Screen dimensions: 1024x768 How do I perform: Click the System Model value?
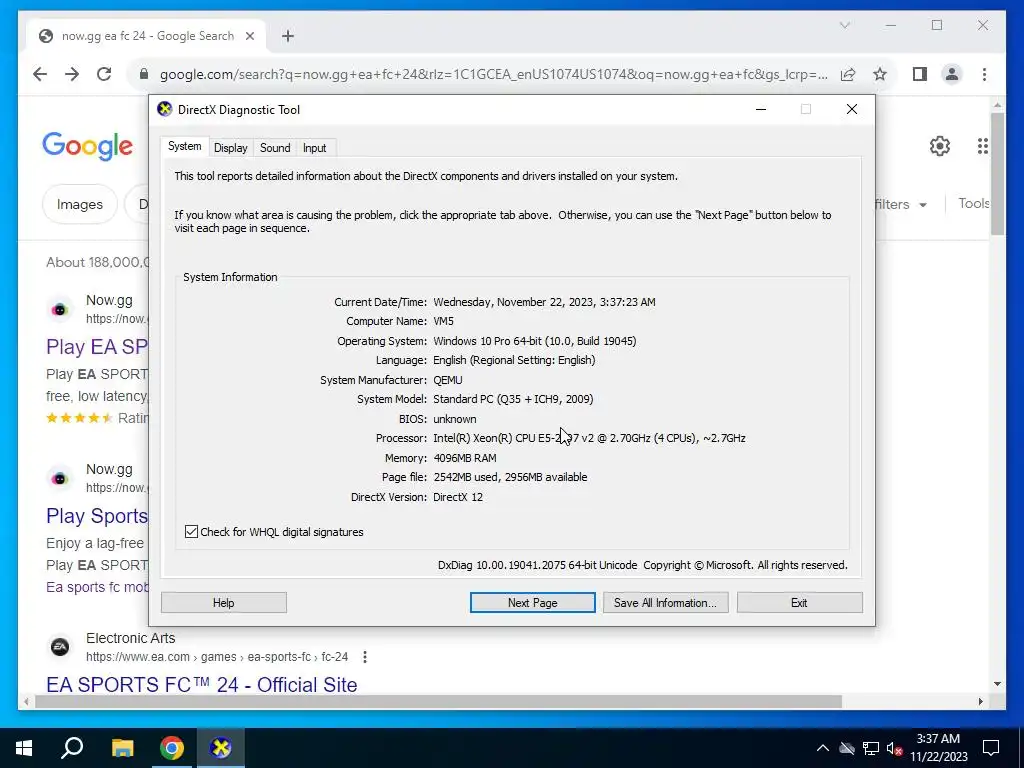pos(513,399)
